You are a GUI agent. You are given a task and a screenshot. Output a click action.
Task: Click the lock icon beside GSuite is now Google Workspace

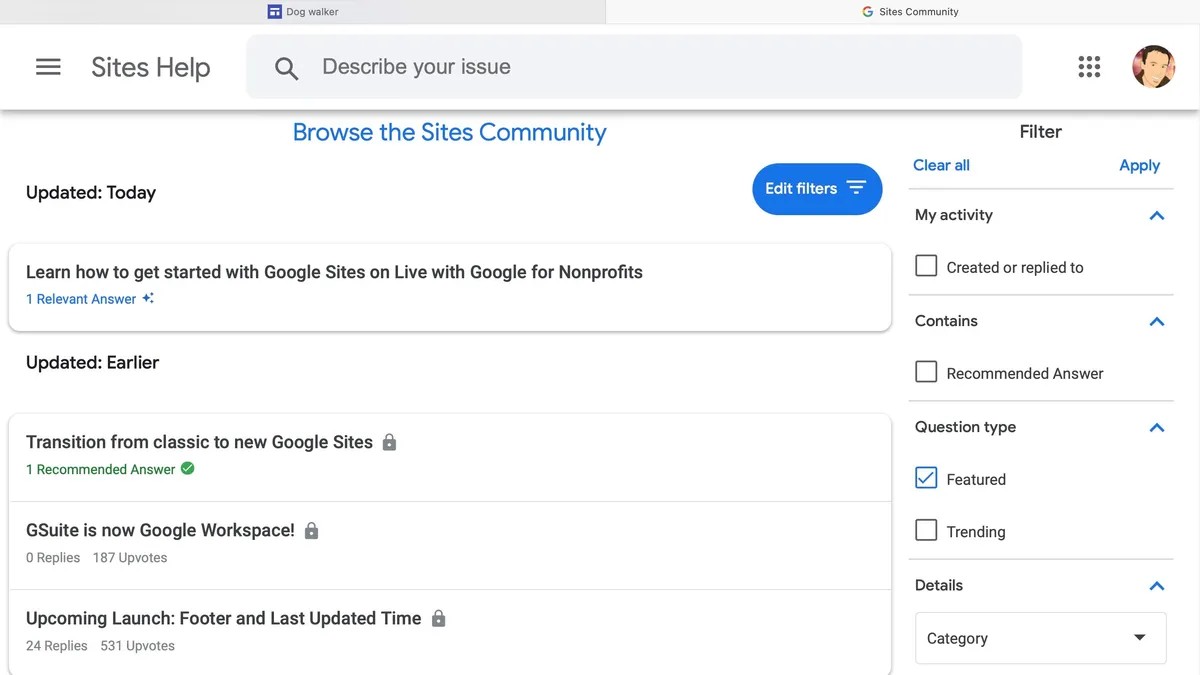[311, 529]
